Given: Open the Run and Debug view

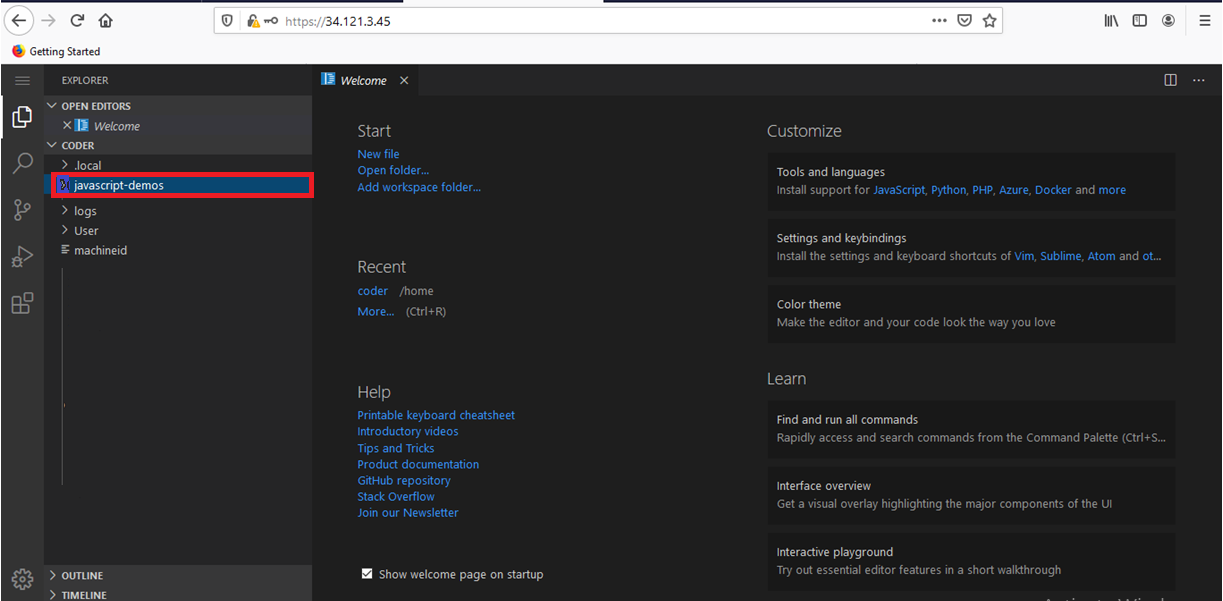Looking at the screenshot, I should click(22, 257).
